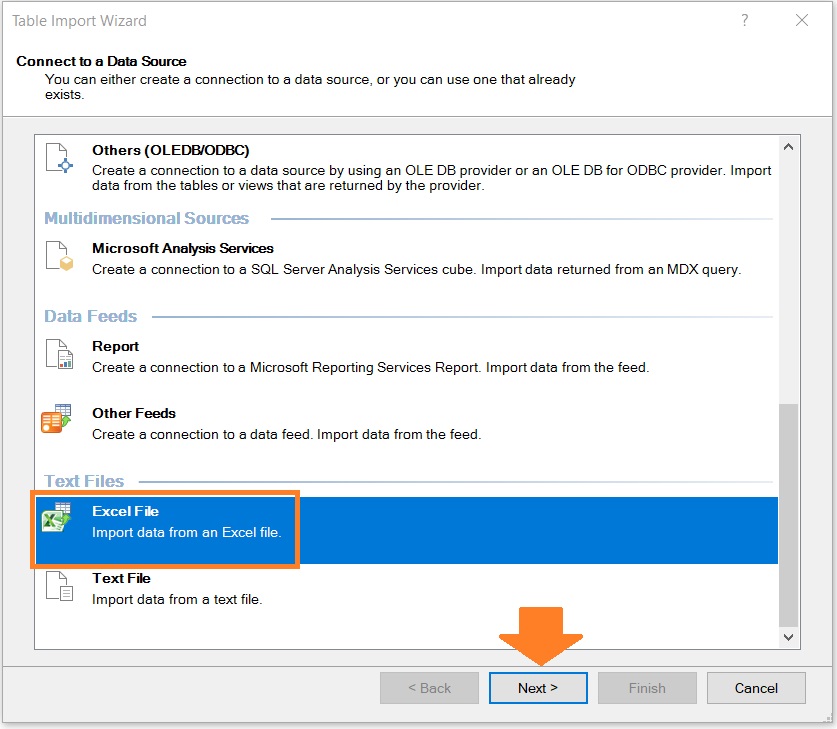This screenshot has width=837, height=729.
Task: Click 'Import data from a text file.' description
Action: [177, 599]
